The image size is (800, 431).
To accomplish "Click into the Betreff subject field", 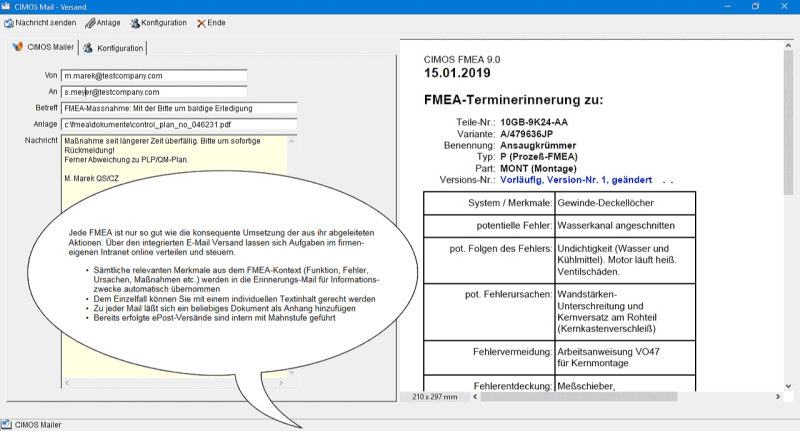I will point(178,108).
